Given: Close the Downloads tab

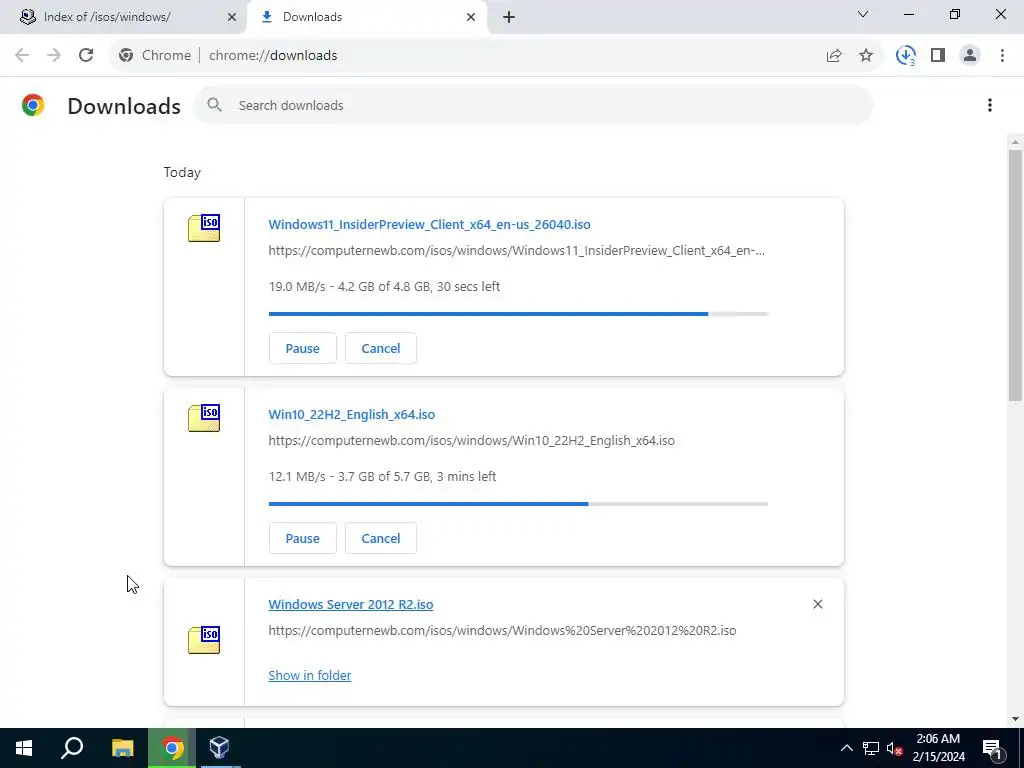Looking at the screenshot, I should [471, 17].
